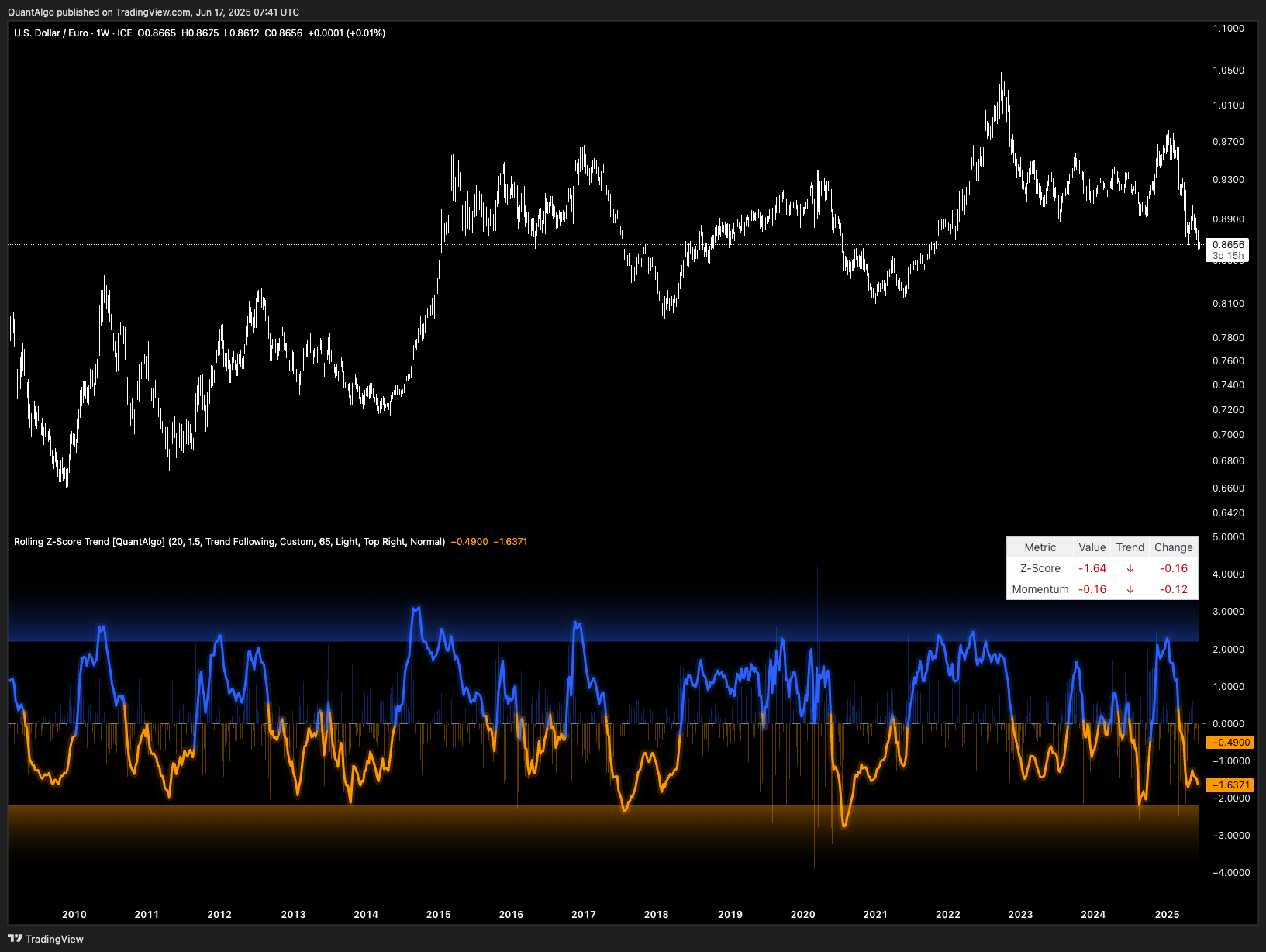Click the high value H0.8675

(200, 33)
